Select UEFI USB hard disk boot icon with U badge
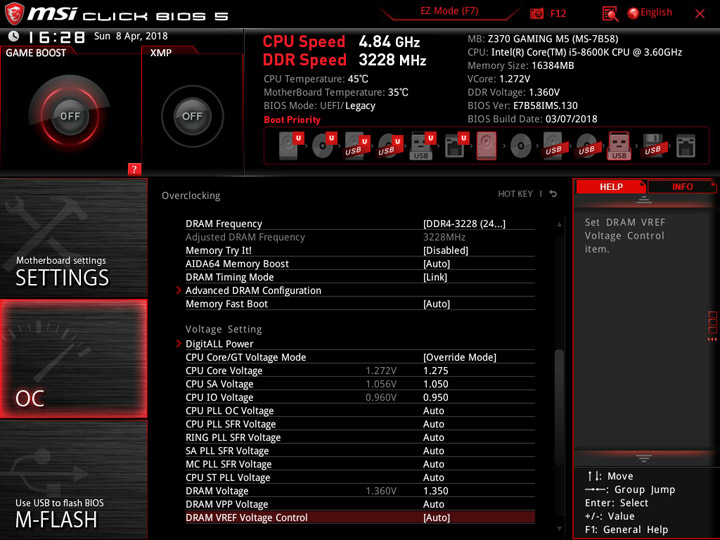The image size is (720, 540). pos(357,146)
